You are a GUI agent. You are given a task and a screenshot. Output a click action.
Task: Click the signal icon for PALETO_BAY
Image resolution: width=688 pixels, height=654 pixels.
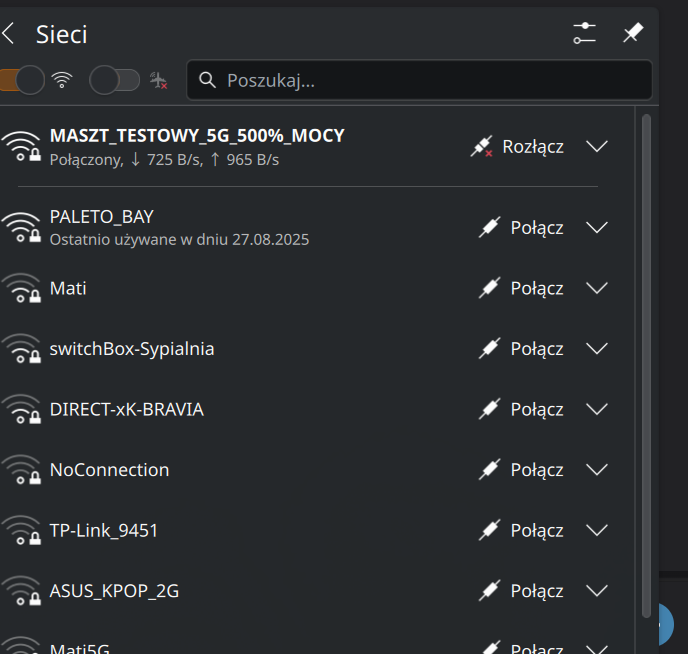click(20, 228)
